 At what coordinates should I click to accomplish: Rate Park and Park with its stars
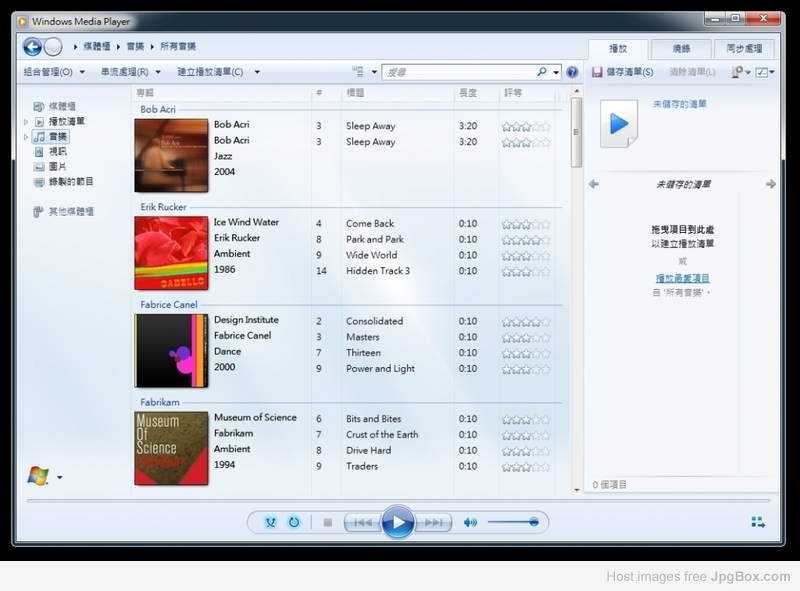[526, 240]
